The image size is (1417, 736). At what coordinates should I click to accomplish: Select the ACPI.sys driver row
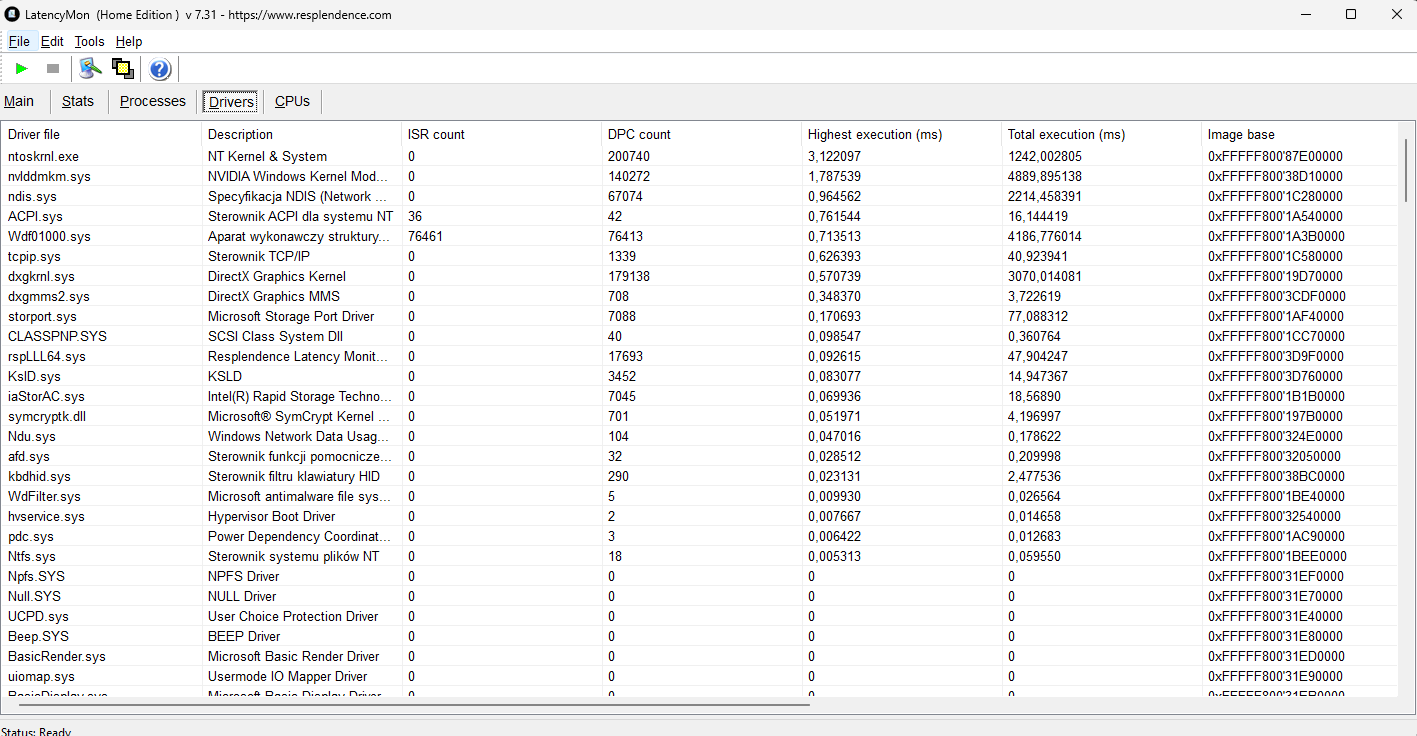(700, 216)
